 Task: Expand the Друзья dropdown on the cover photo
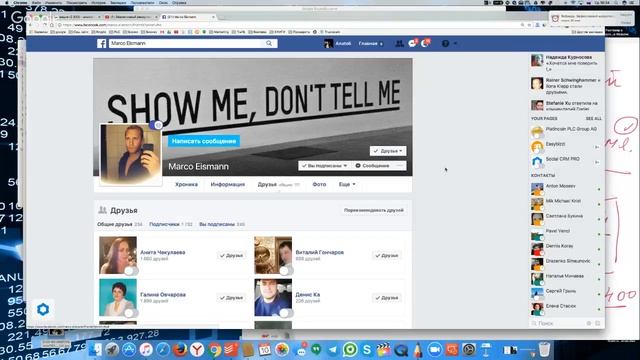[x=388, y=151]
